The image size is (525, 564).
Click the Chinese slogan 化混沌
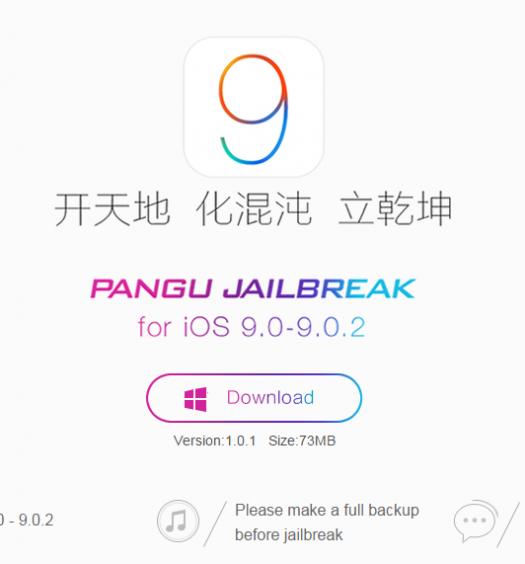click(x=254, y=209)
